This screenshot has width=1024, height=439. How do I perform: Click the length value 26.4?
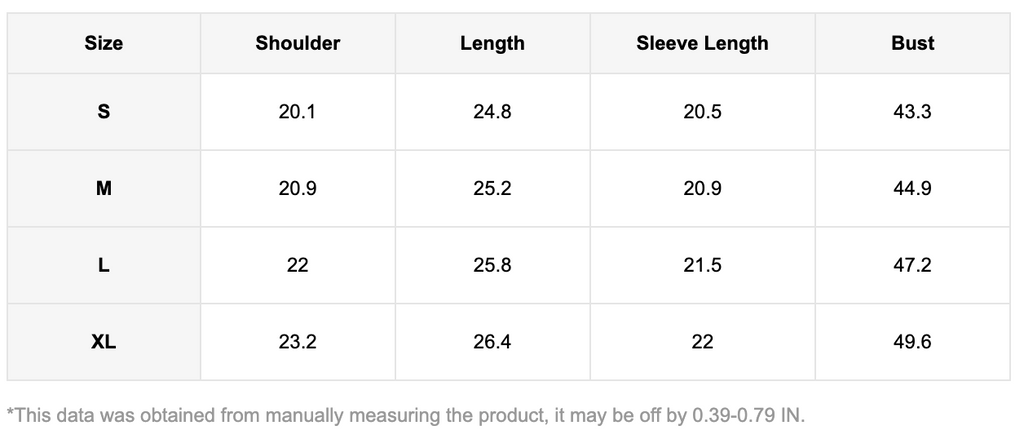492,342
